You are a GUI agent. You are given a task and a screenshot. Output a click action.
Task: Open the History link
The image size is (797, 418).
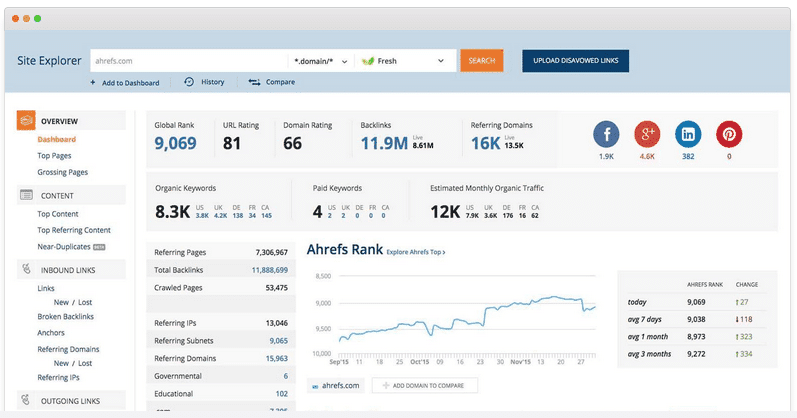coord(212,82)
